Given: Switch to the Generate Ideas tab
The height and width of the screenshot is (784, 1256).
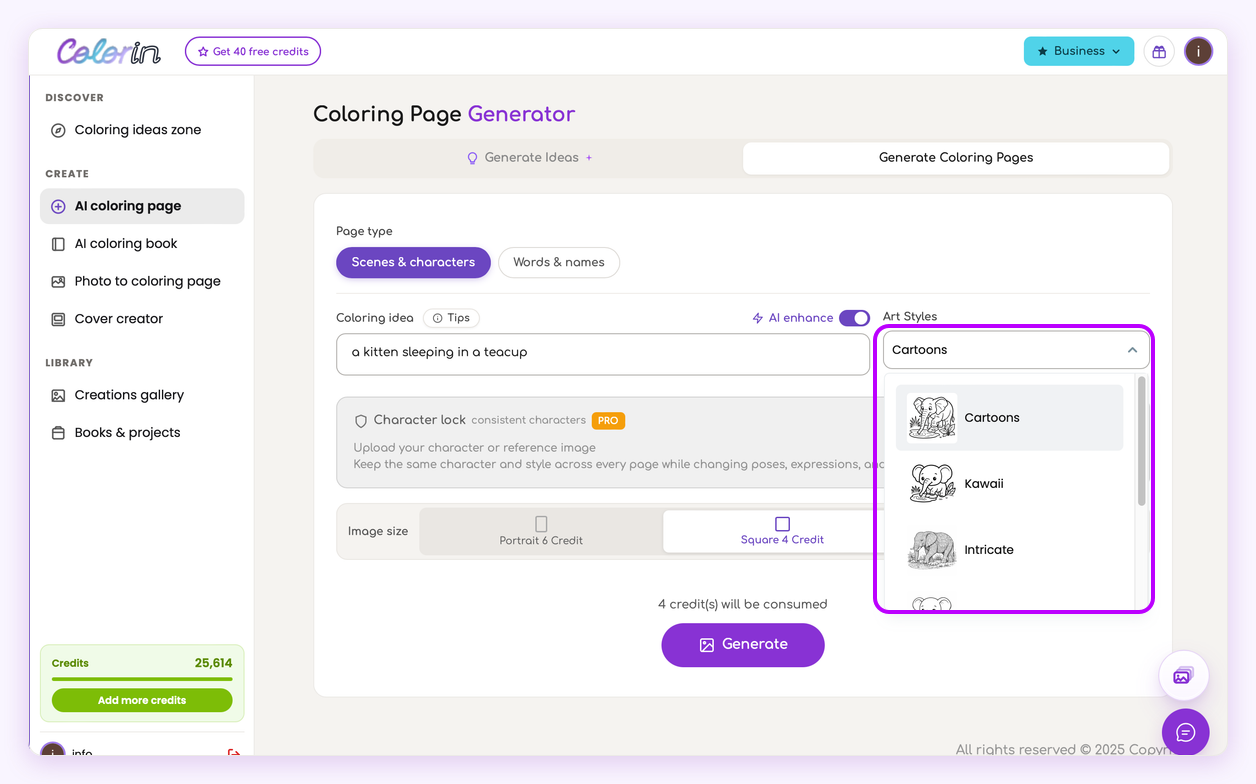Looking at the screenshot, I should coord(530,158).
